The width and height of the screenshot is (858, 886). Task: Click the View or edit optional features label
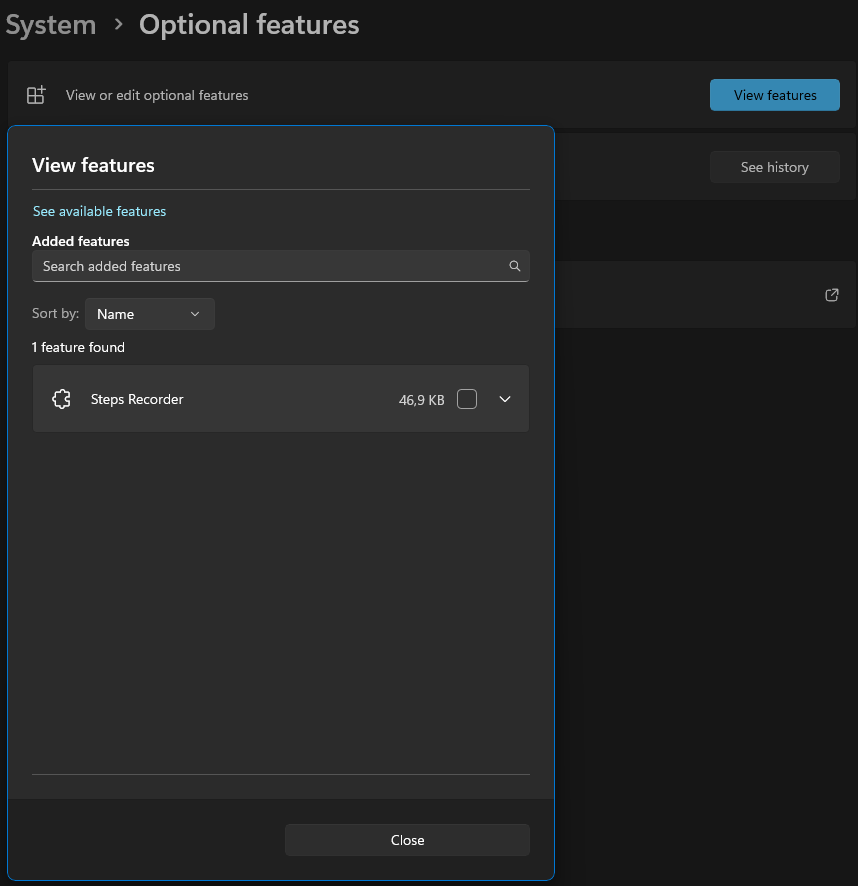157,95
